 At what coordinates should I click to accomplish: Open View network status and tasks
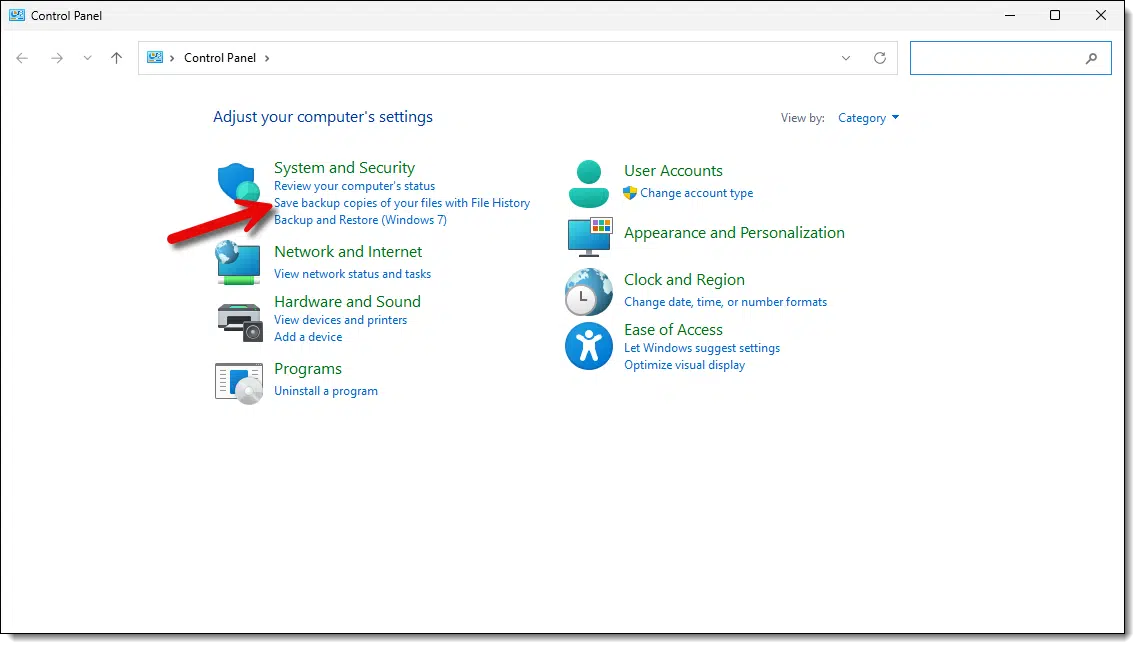[x=352, y=274]
